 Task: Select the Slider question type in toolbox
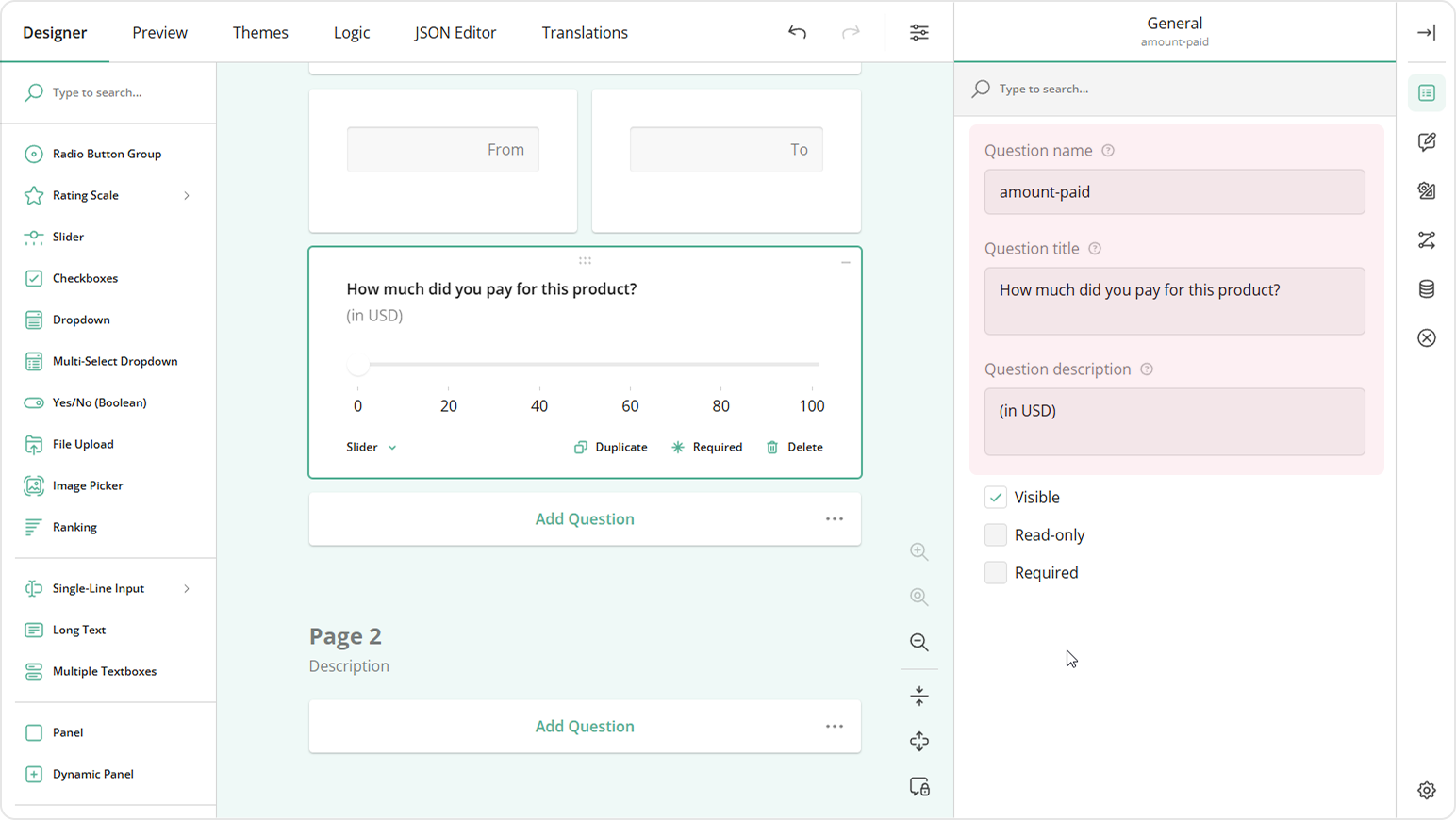[66, 237]
